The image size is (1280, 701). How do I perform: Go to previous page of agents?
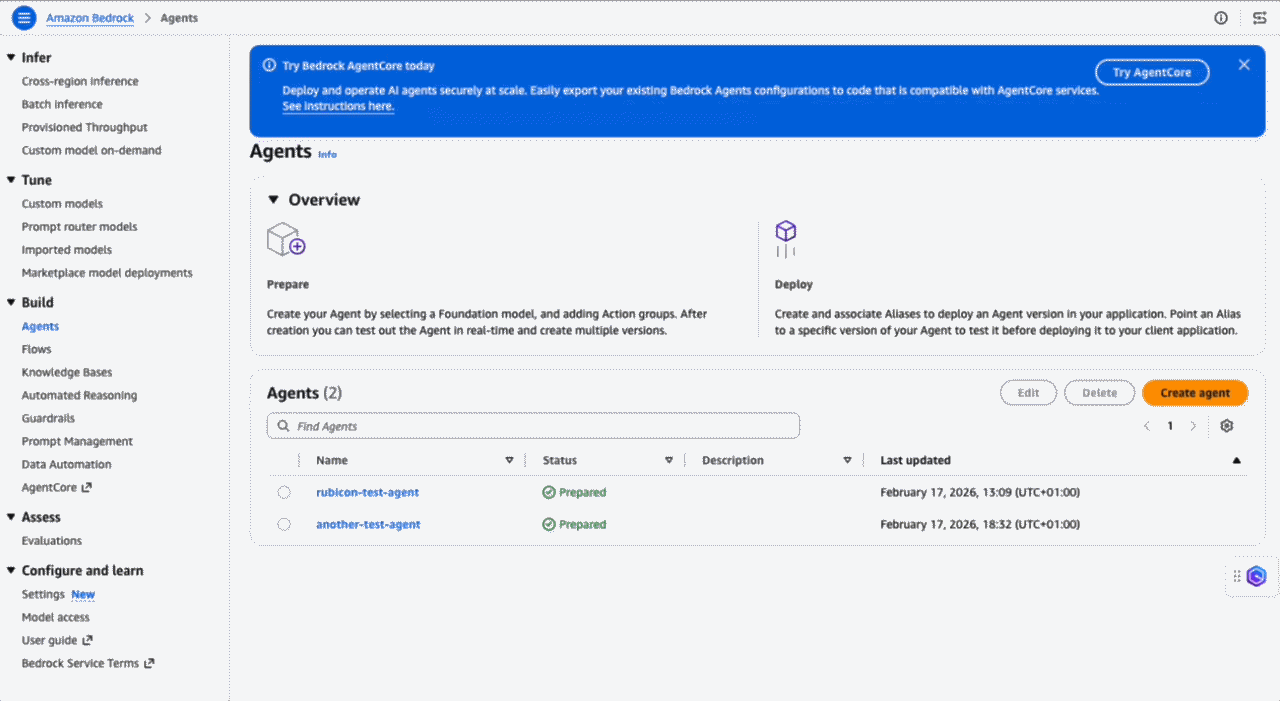coord(1147,426)
